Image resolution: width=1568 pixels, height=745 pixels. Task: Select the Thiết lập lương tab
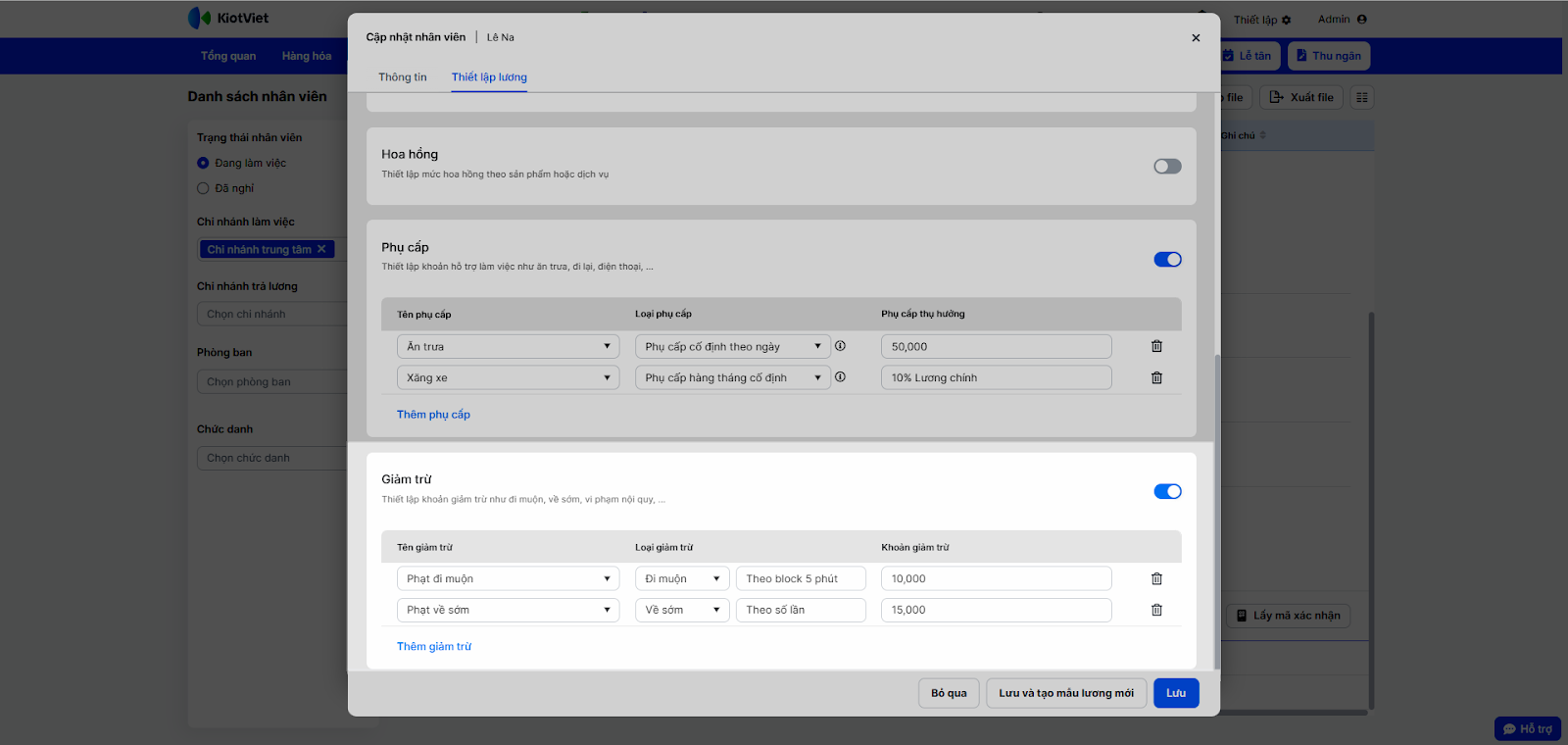click(x=489, y=77)
